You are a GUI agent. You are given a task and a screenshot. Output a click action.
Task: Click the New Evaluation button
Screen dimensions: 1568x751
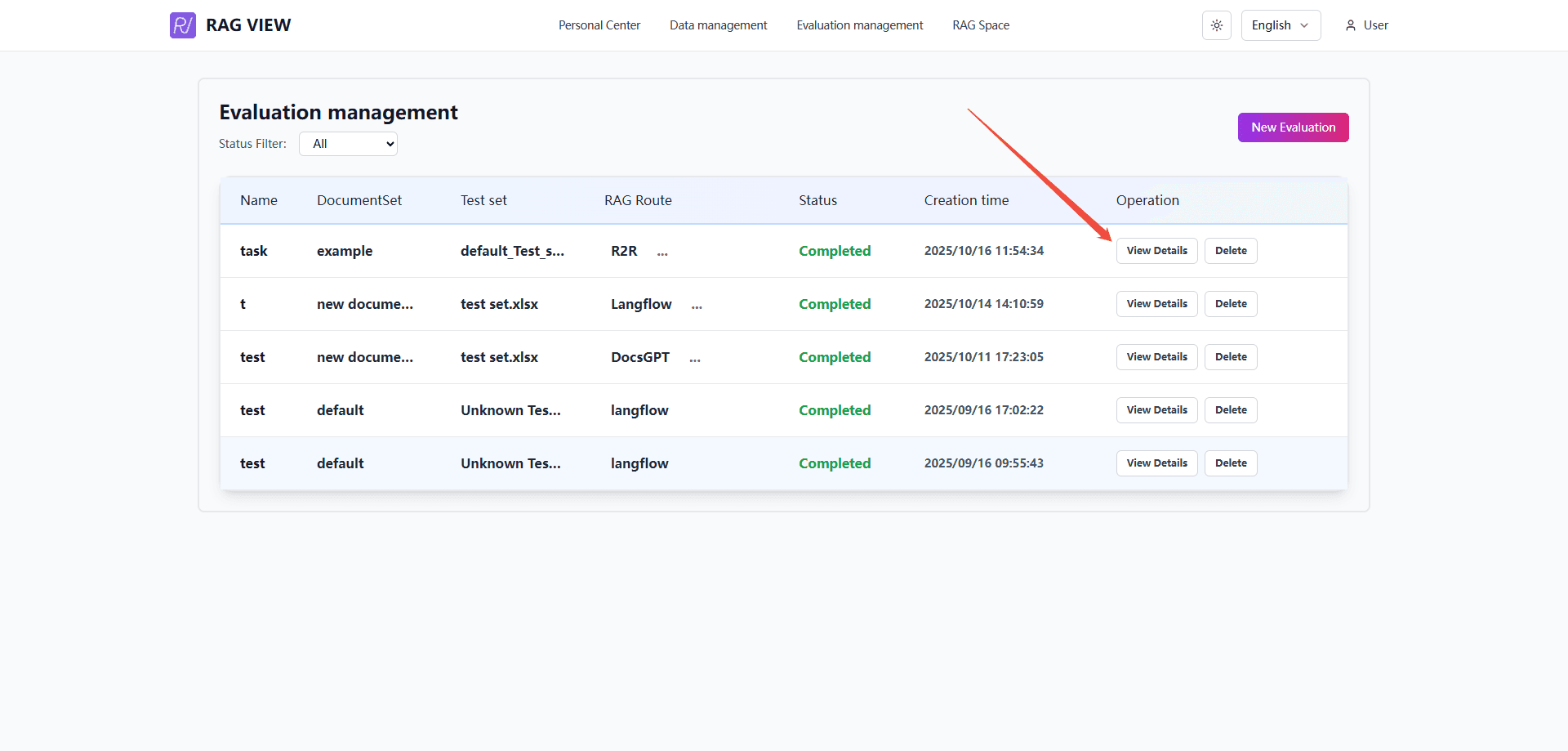1293,127
